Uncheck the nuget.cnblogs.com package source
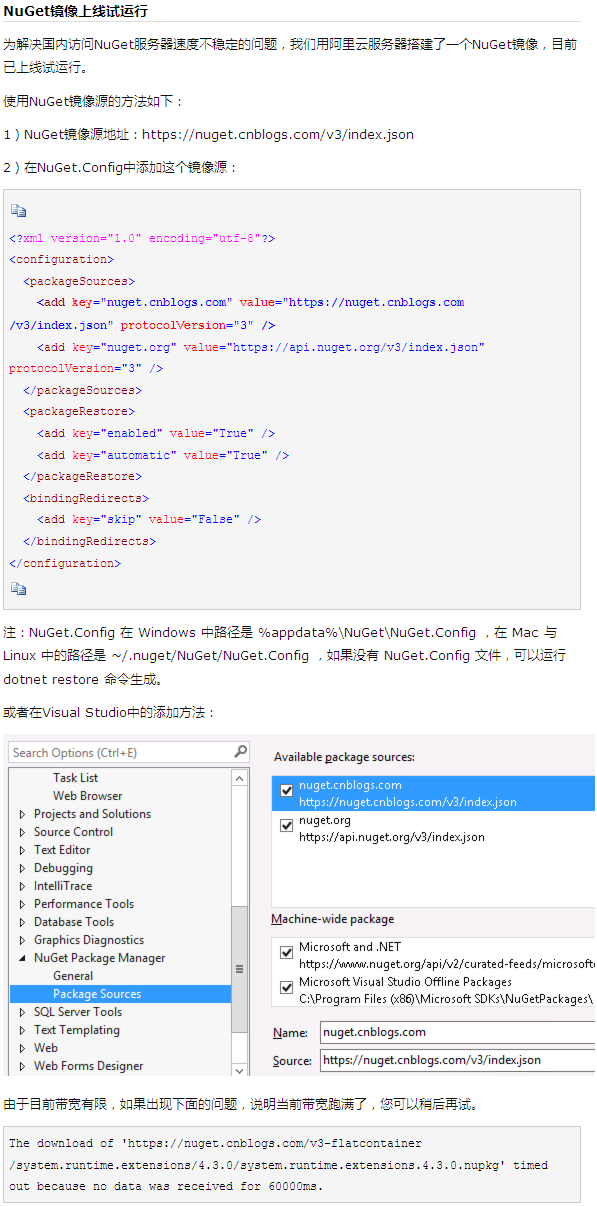The width and height of the screenshot is (597, 1207). 287,790
